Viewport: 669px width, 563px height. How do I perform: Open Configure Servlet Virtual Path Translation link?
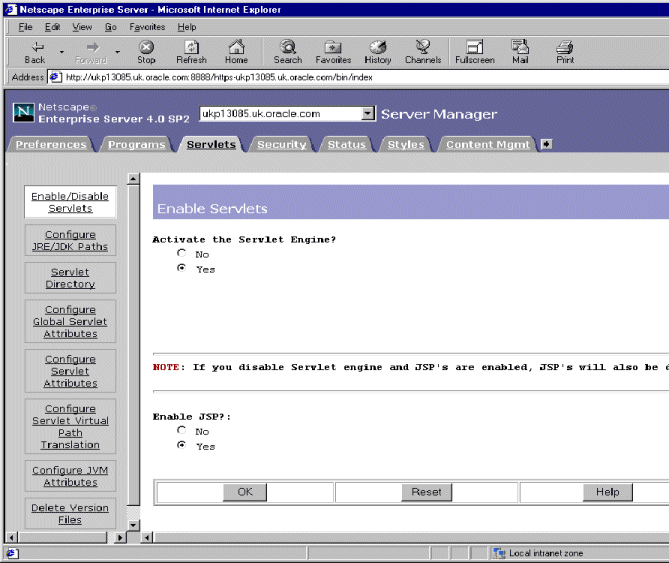tap(70, 427)
